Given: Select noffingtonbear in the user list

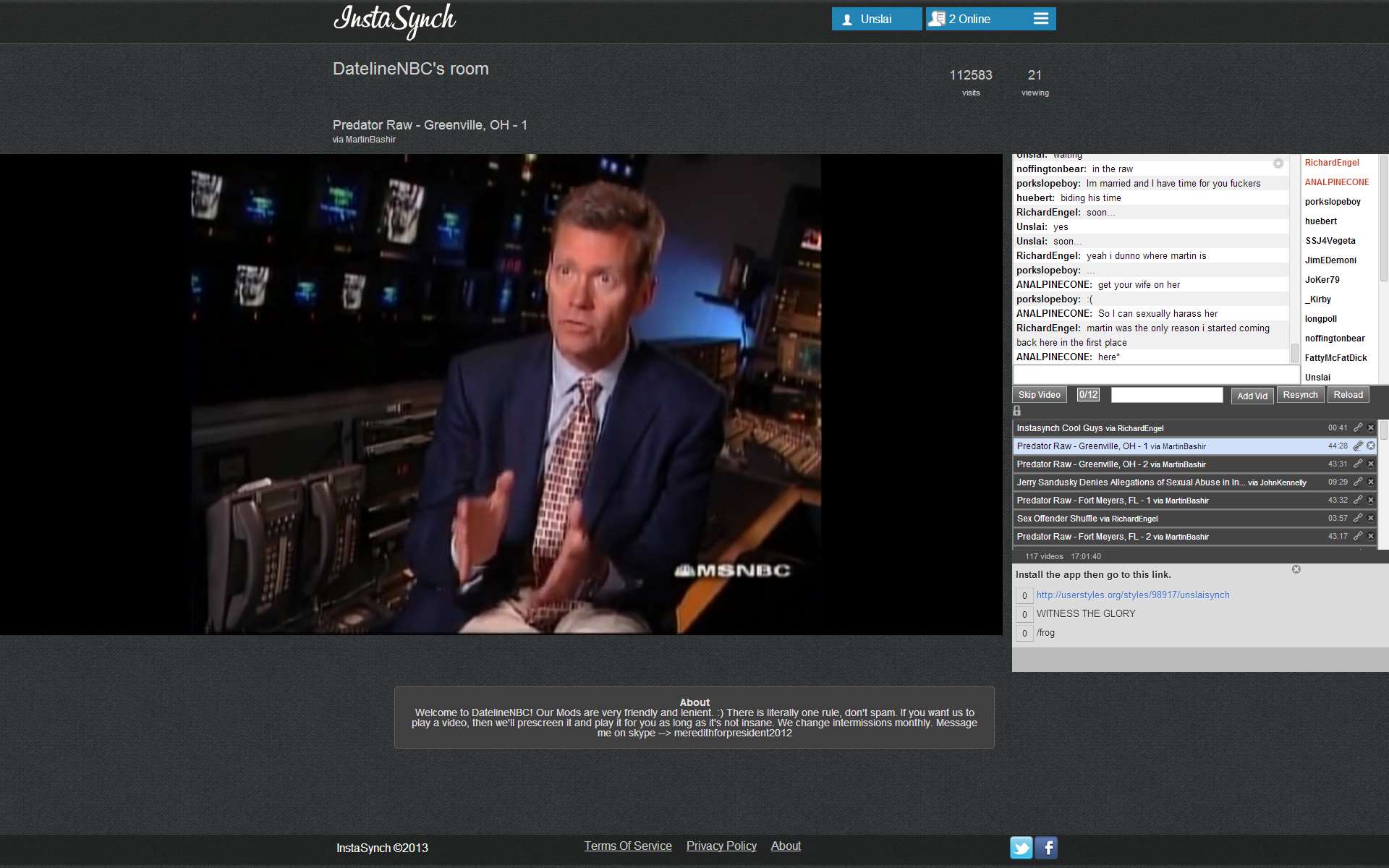Looking at the screenshot, I should point(1335,339).
